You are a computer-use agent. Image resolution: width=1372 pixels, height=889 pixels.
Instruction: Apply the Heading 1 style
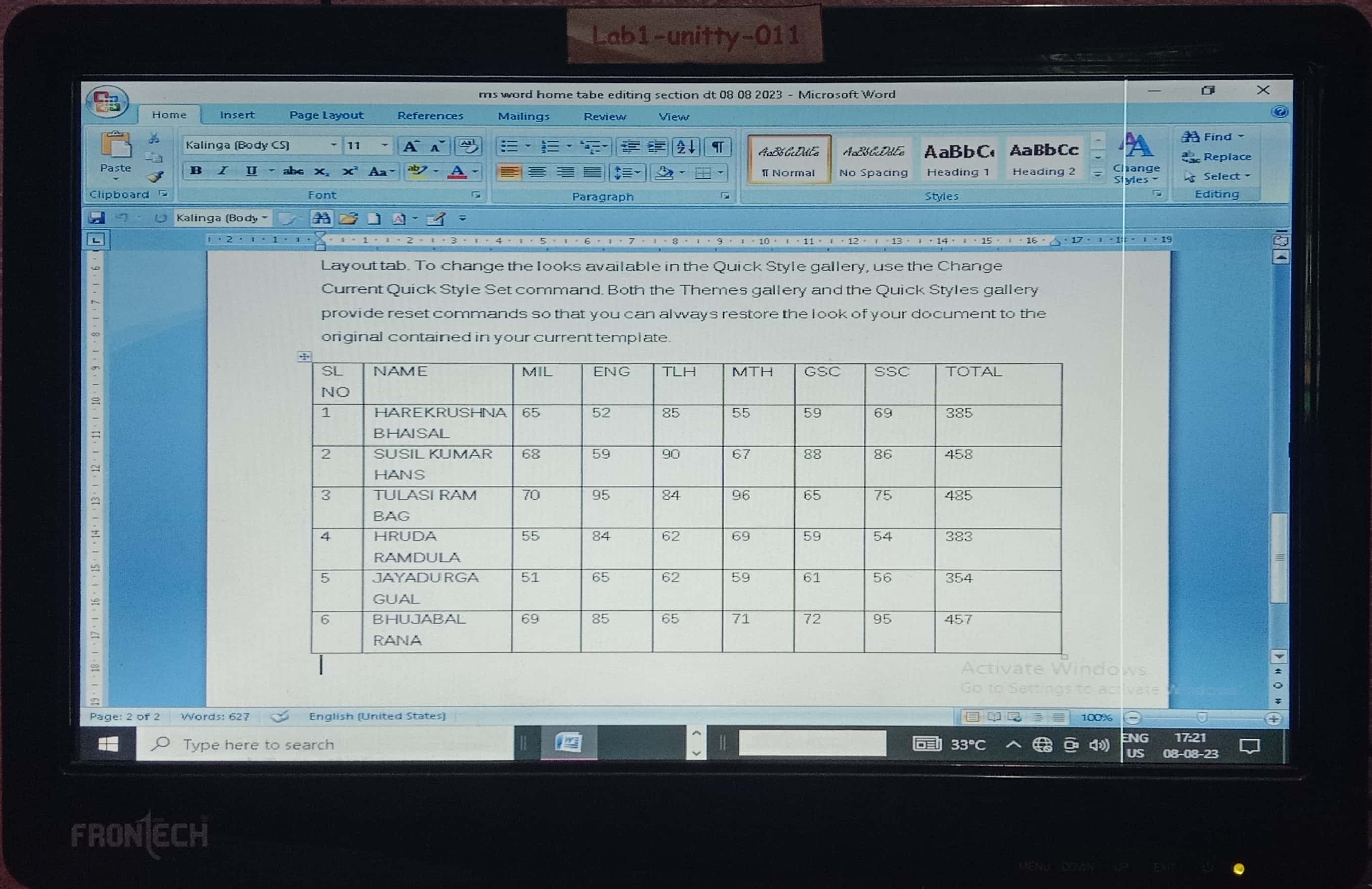click(x=958, y=159)
